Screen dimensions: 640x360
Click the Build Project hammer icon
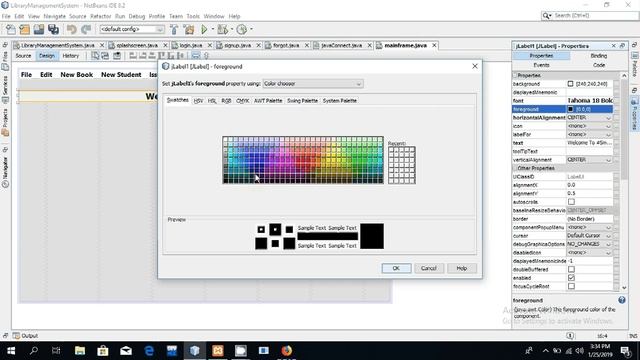click(174, 29)
